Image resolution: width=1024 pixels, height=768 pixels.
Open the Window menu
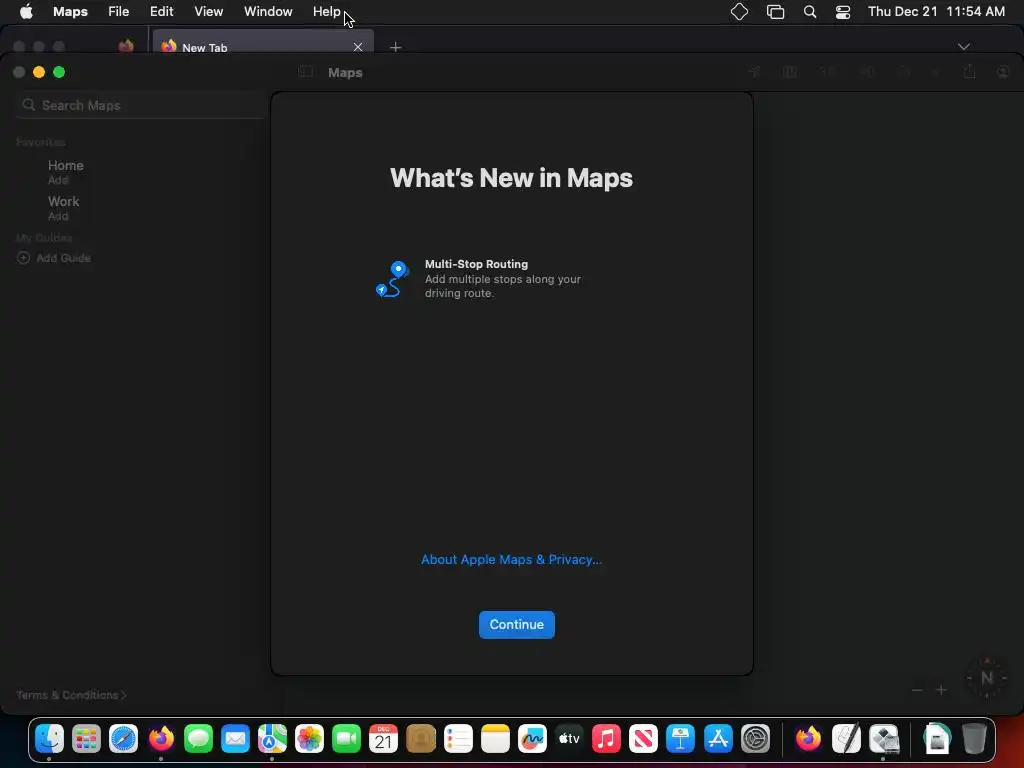(x=268, y=12)
